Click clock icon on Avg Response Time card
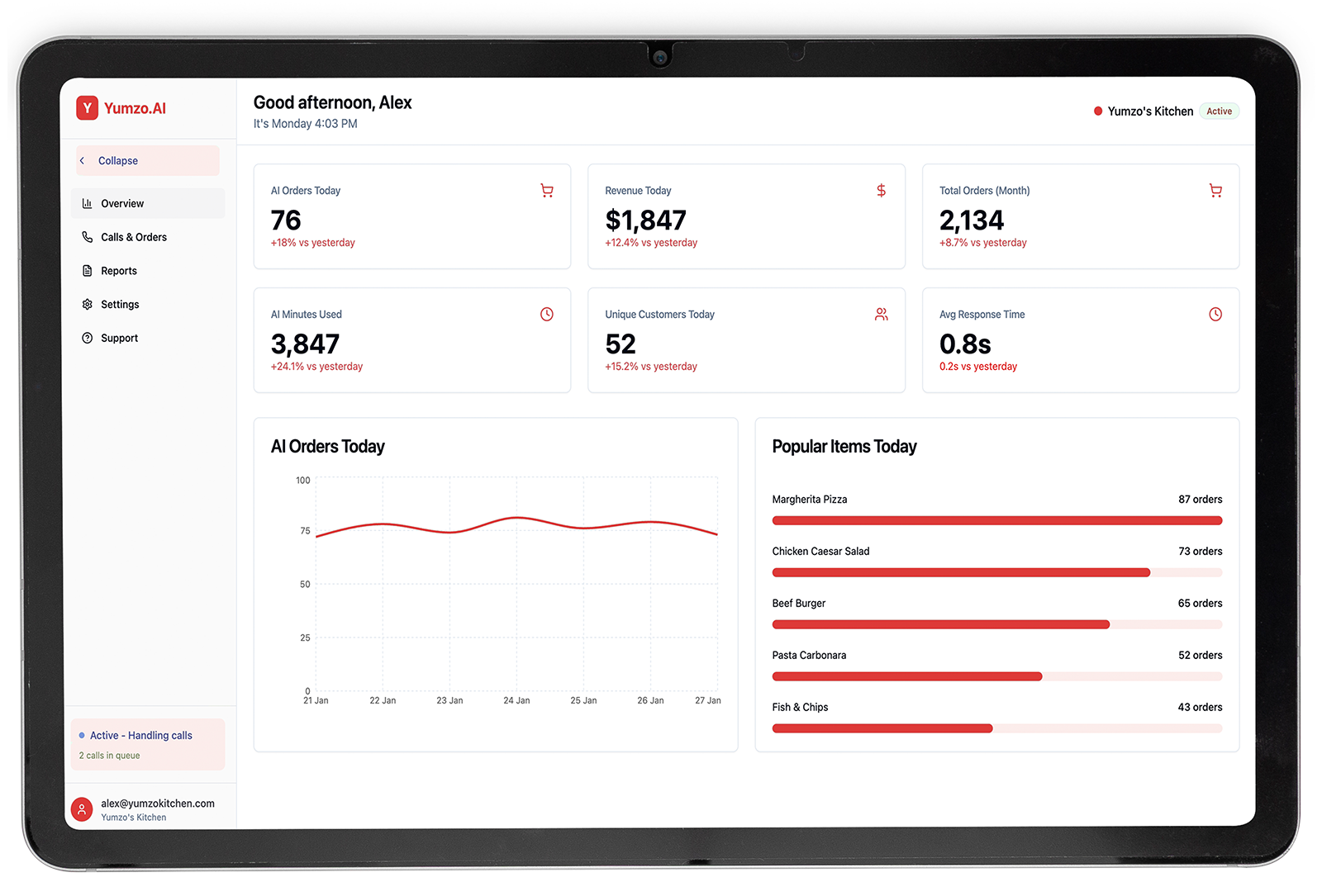 [x=1215, y=315]
